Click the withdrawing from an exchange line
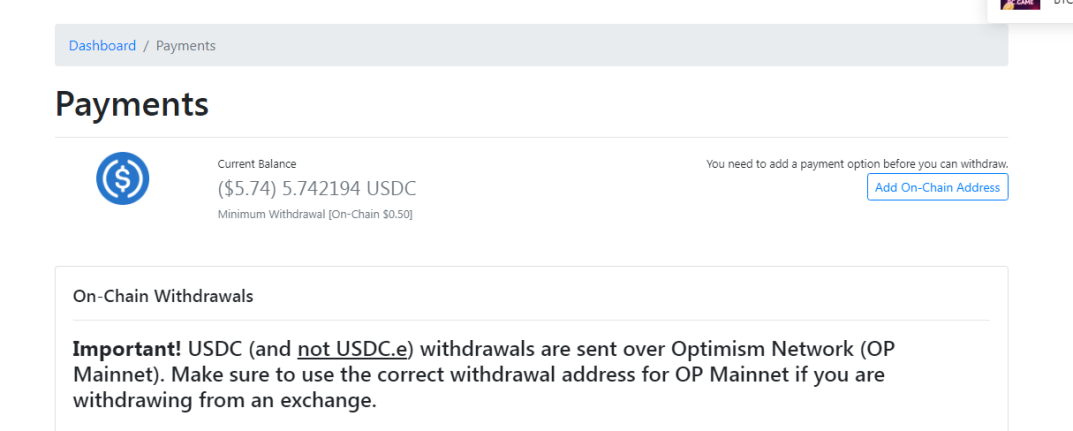This screenshot has height=431, width=1073. click(x=225, y=400)
